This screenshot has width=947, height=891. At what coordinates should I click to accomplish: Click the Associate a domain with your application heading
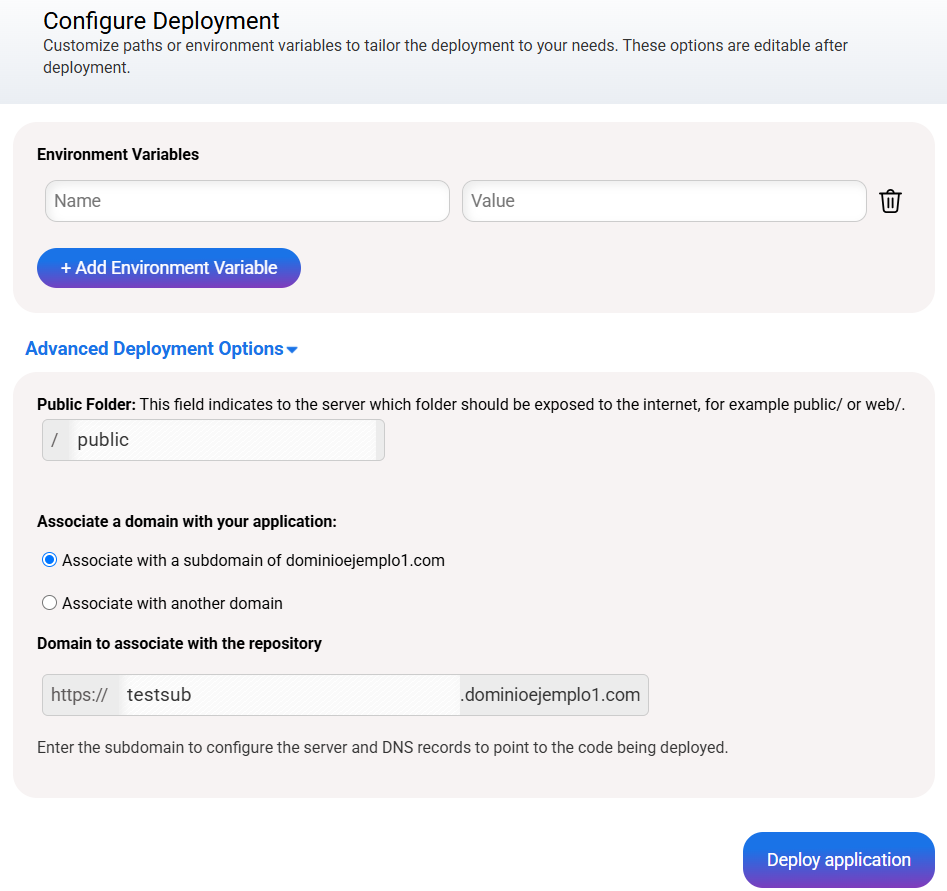(186, 521)
